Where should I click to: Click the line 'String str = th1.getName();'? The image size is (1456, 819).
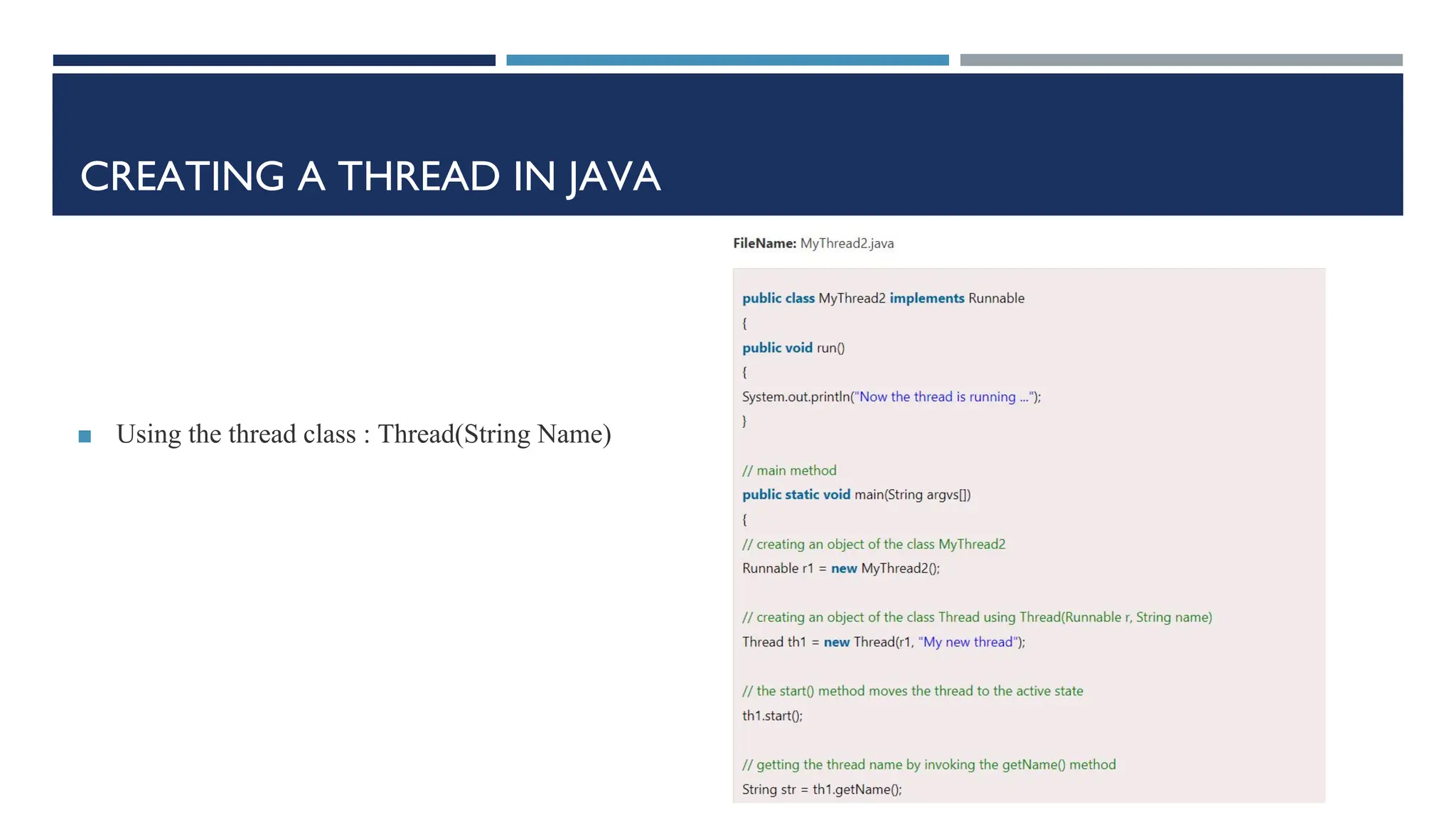pos(822,789)
